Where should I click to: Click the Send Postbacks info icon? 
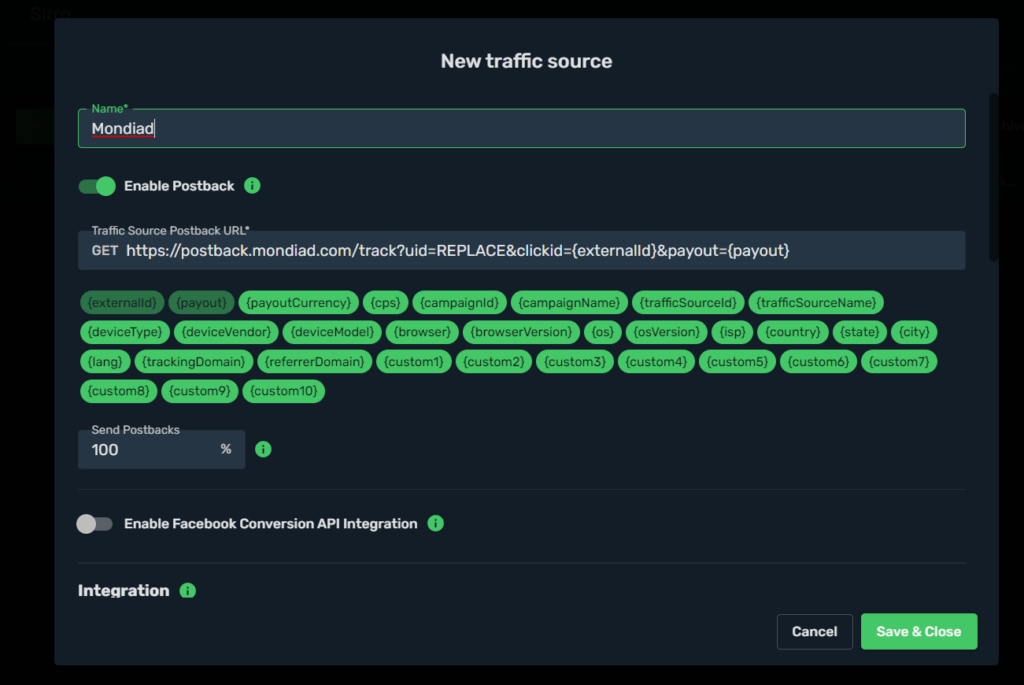coord(263,449)
